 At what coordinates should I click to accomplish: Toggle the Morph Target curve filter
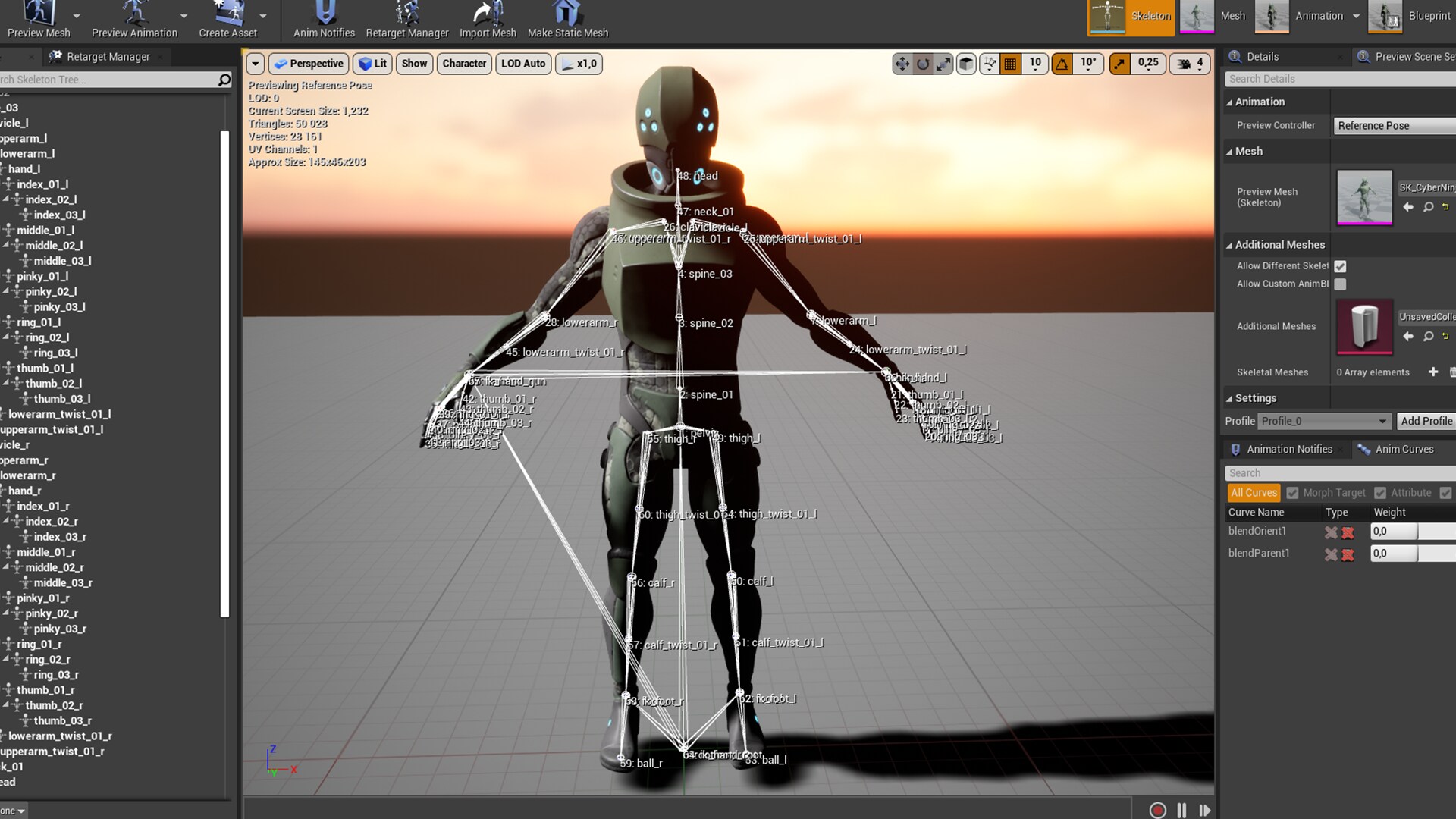(1292, 492)
